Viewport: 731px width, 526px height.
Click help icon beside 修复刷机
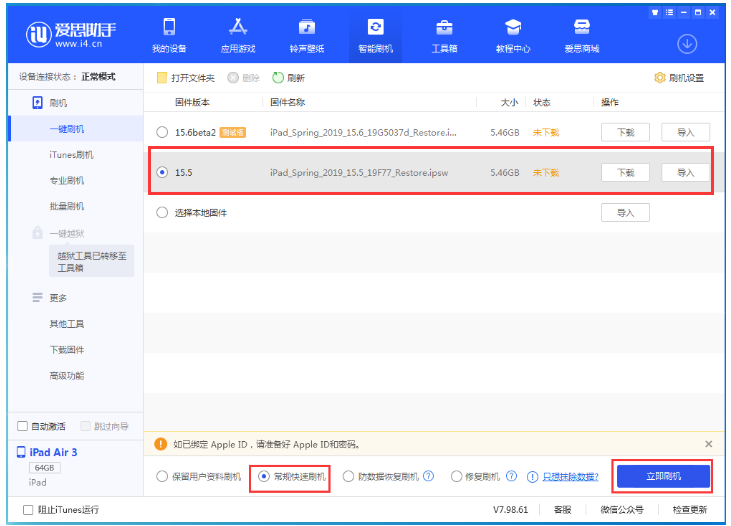[x=511, y=476]
